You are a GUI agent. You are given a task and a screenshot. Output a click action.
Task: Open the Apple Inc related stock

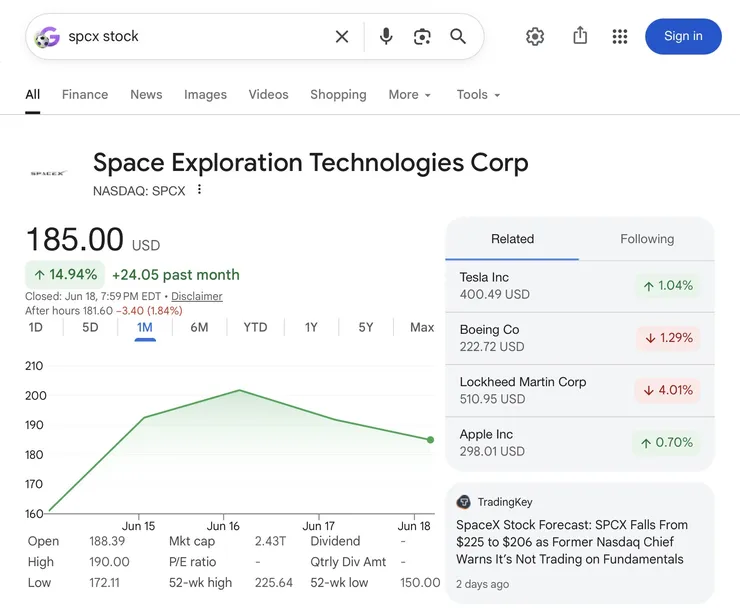[x=580, y=443]
